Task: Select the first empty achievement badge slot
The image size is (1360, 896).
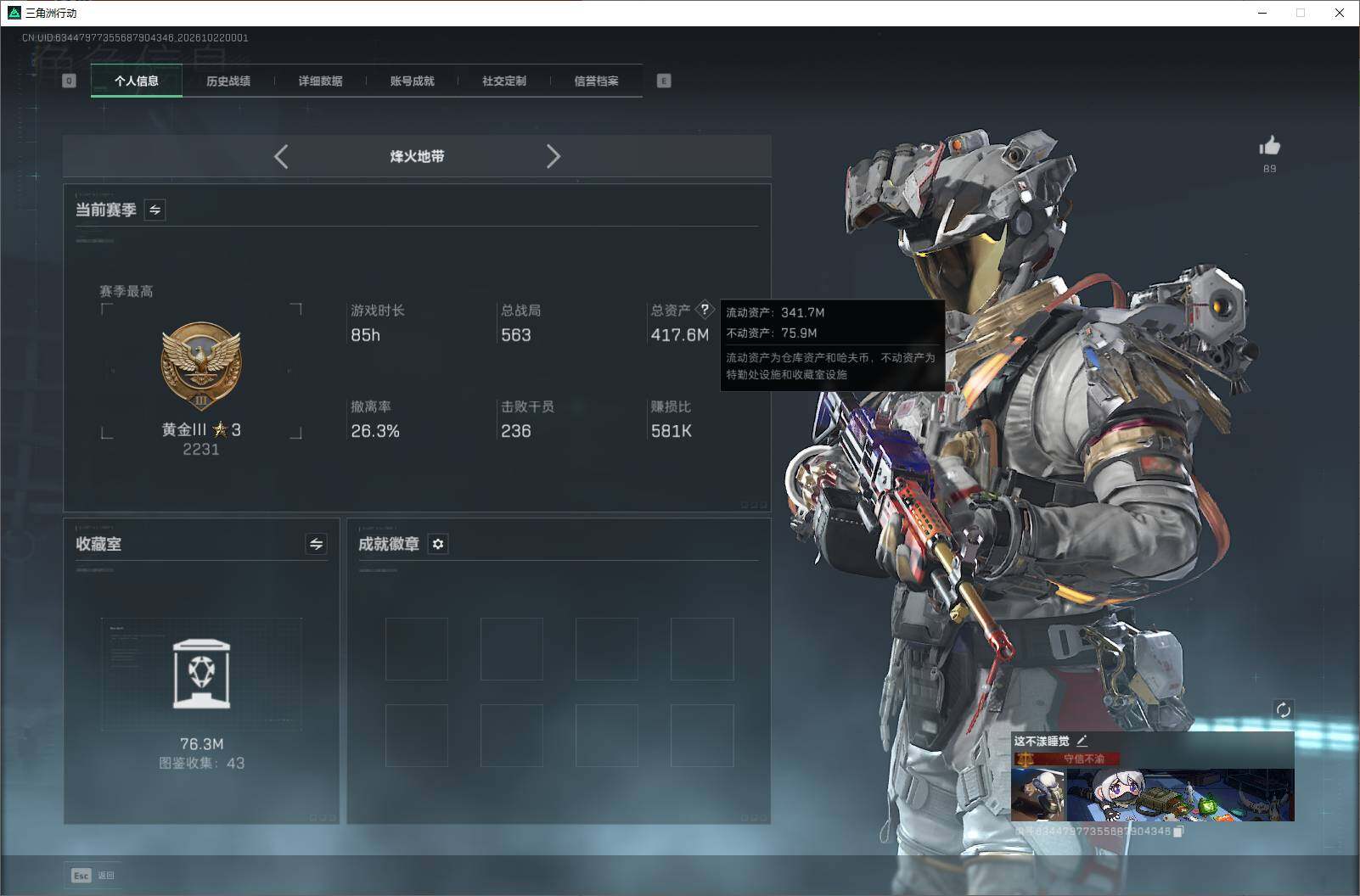Action: (x=416, y=649)
